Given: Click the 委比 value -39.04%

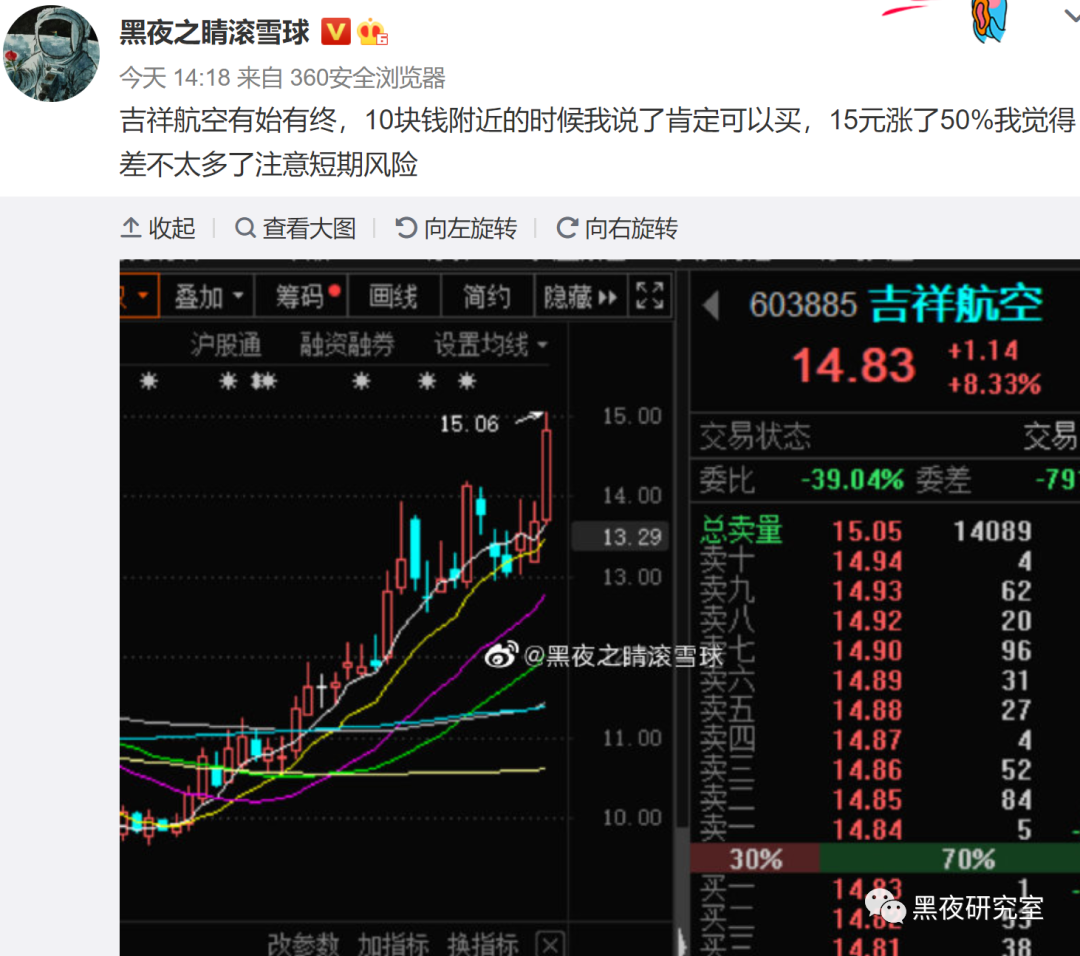Looking at the screenshot, I should pos(853,479).
